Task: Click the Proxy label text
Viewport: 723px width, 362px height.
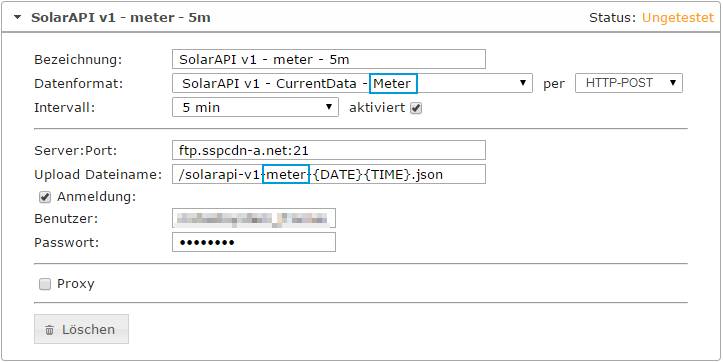Action: pos(76,284)
